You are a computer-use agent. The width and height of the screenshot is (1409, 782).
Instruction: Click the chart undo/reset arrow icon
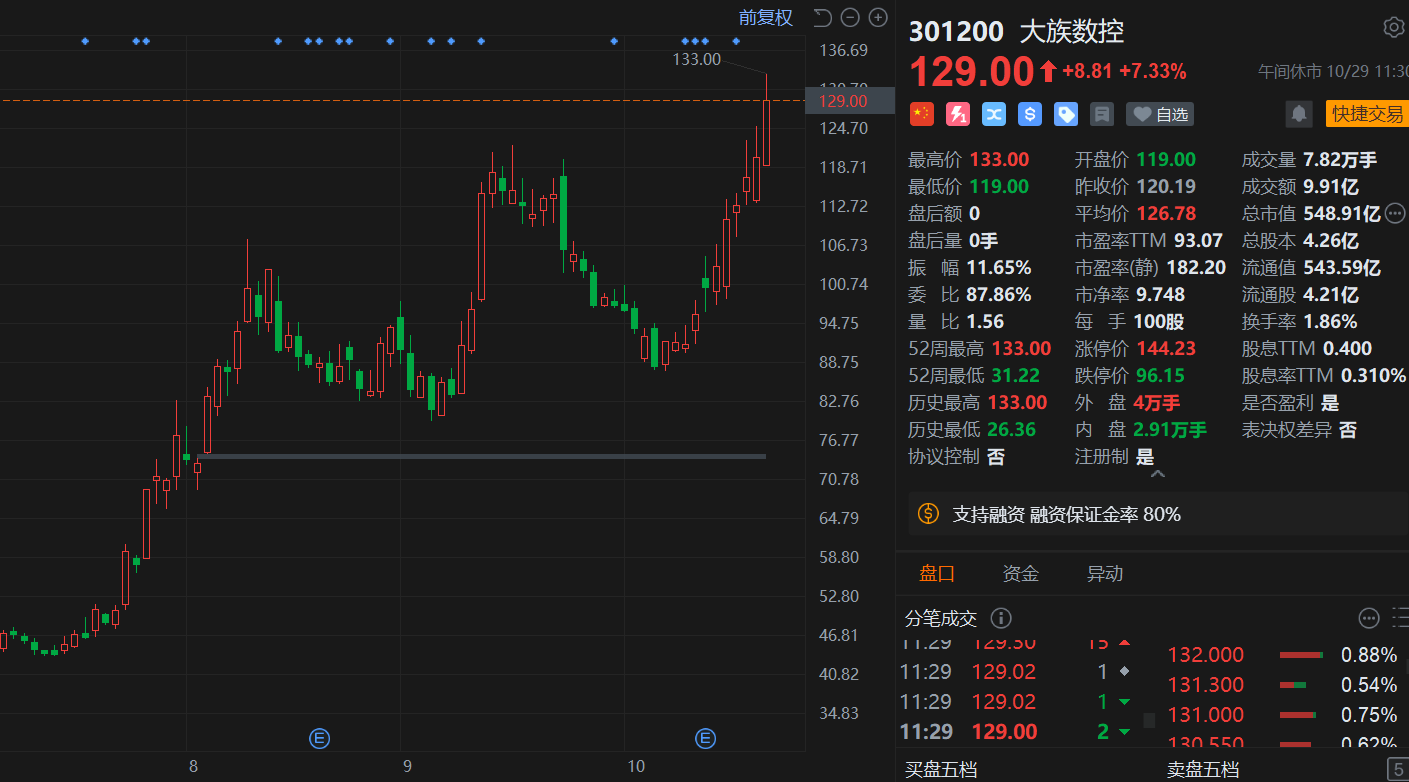coord(822,17)
